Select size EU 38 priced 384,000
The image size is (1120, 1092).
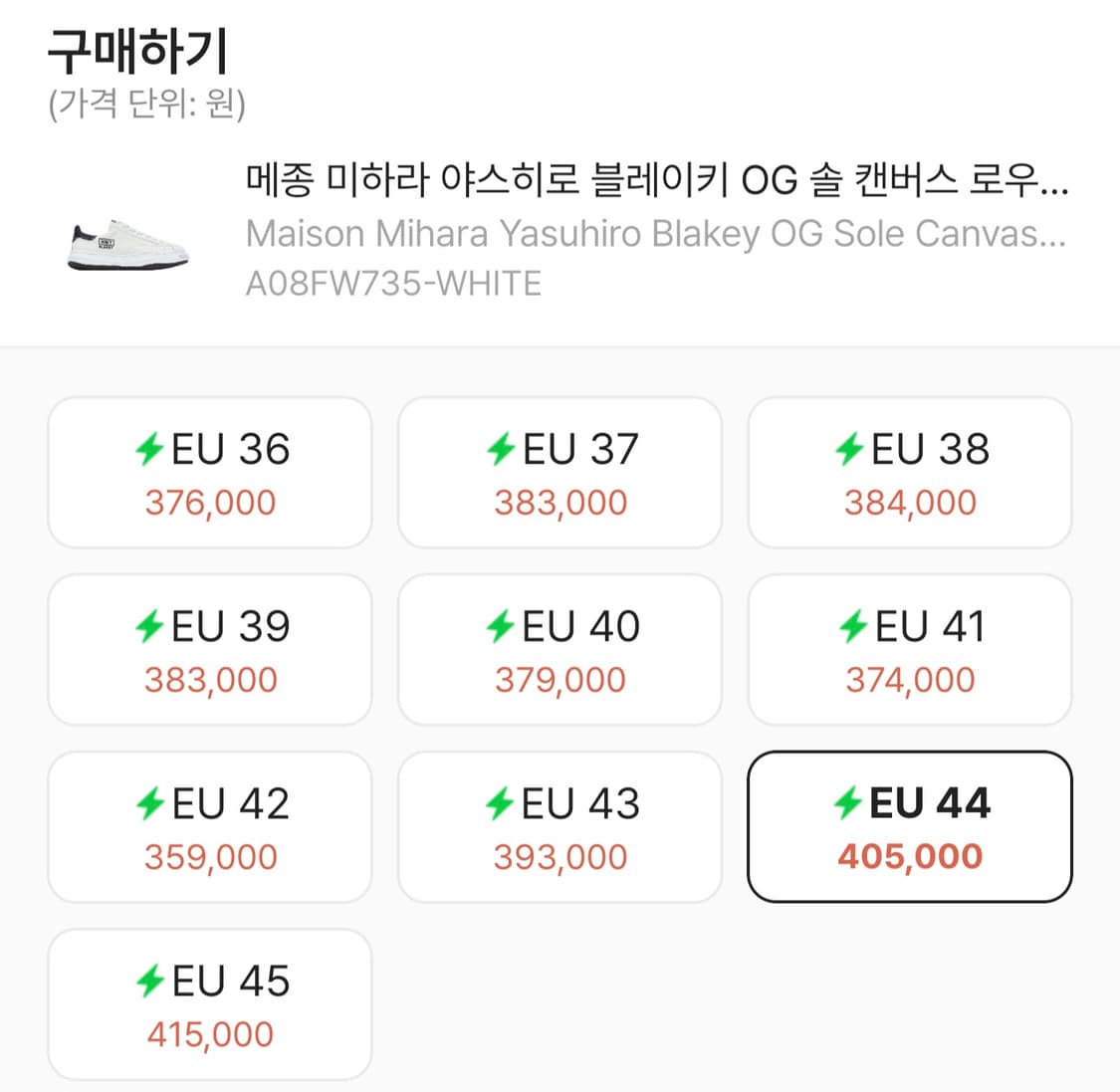click(x=909, y=472)
